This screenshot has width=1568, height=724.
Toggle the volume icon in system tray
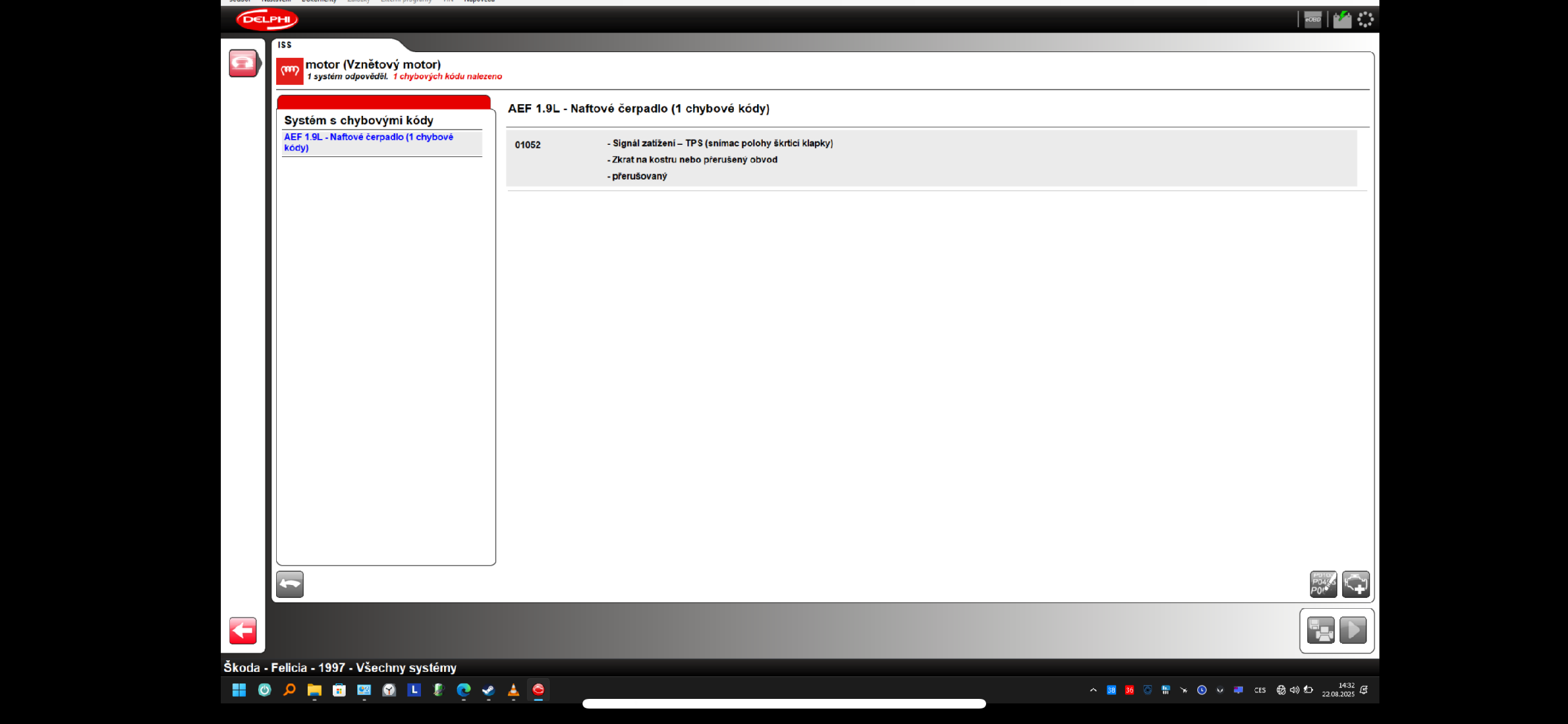(x=1294, y=690)
